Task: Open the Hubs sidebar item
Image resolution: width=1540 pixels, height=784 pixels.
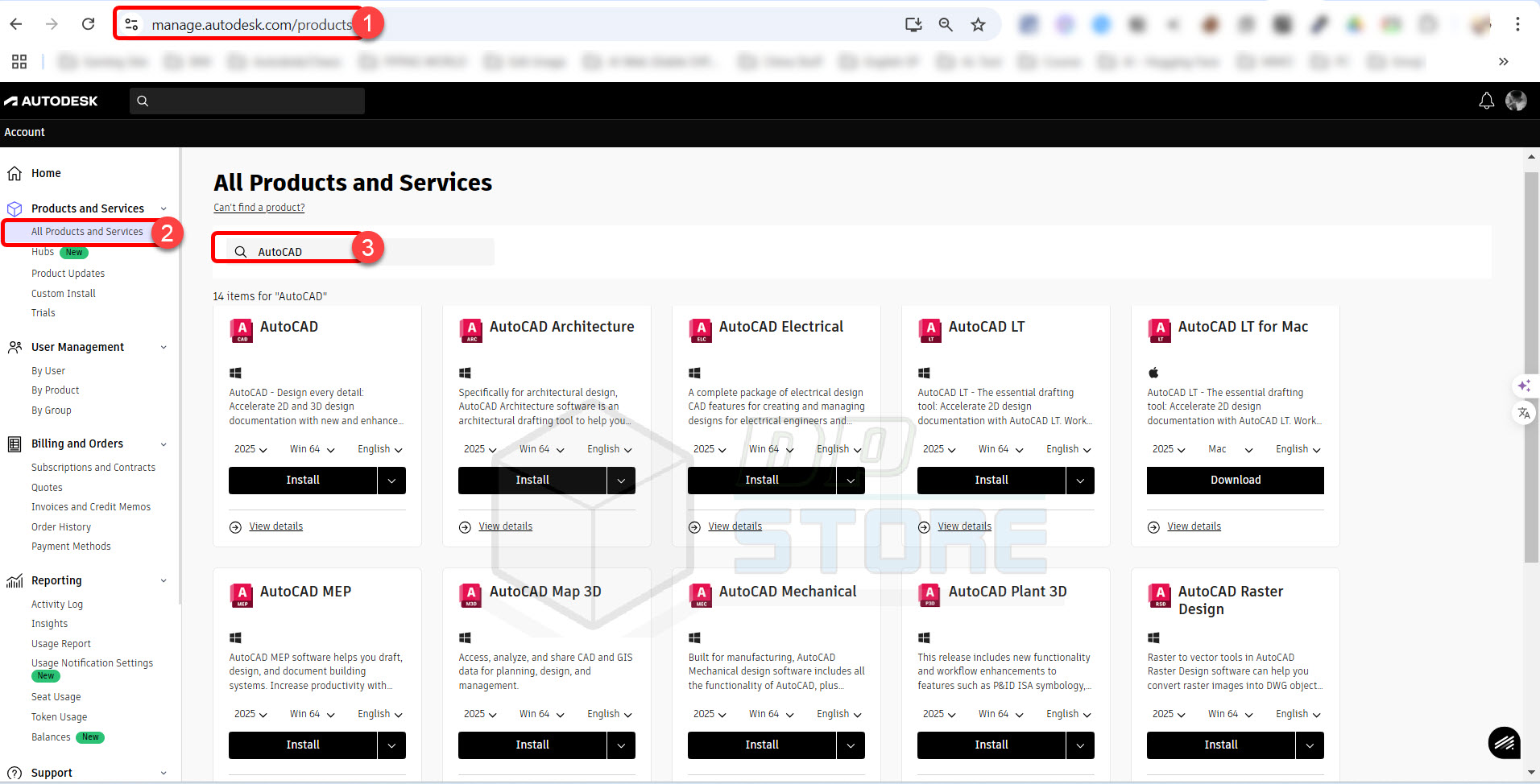Action: click(x=43, y=252)
